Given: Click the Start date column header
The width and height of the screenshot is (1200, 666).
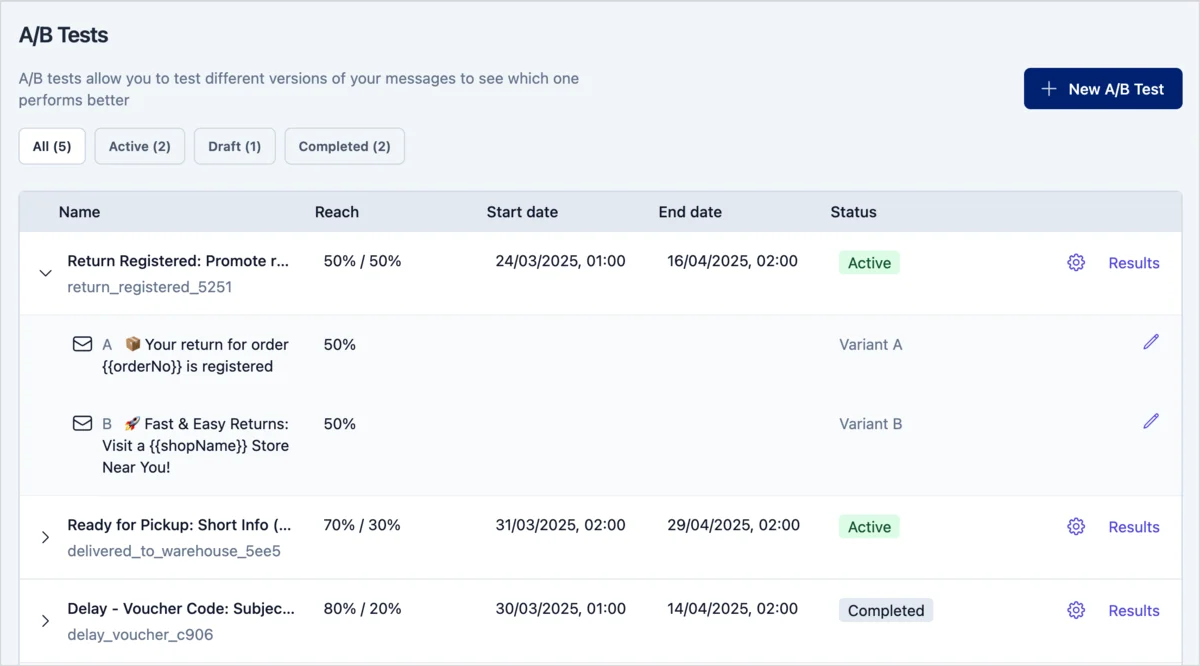Looking at the screenshot, I should [x=522, y=212].
